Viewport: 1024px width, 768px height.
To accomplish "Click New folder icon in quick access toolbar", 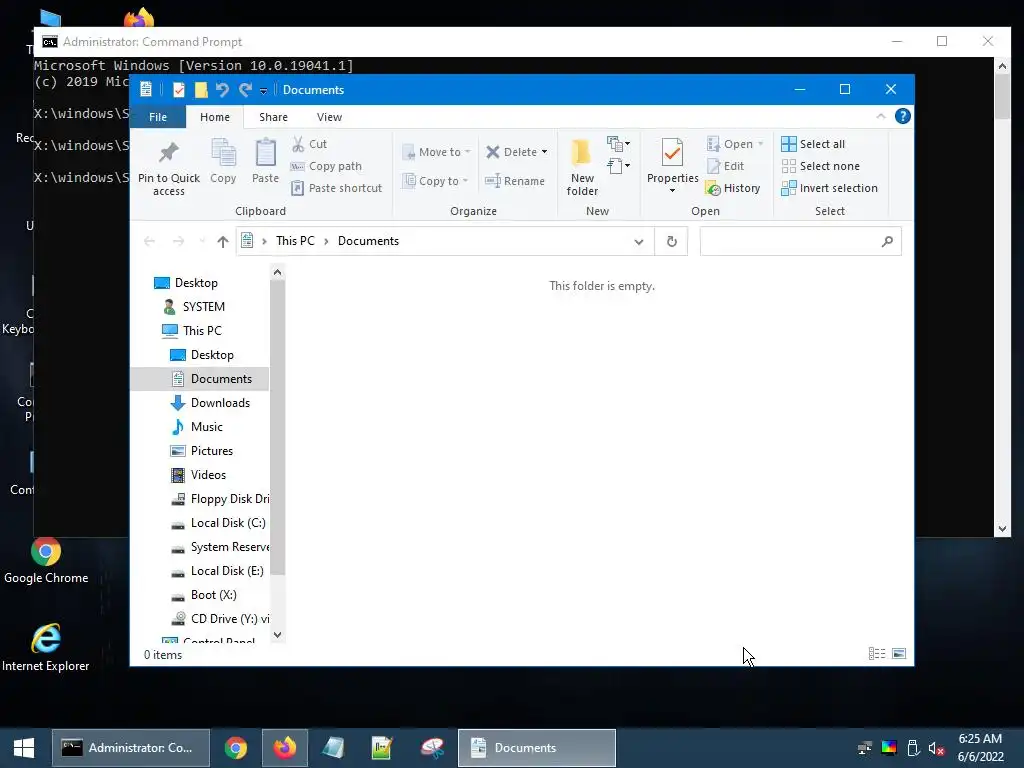I will [200, 89].
